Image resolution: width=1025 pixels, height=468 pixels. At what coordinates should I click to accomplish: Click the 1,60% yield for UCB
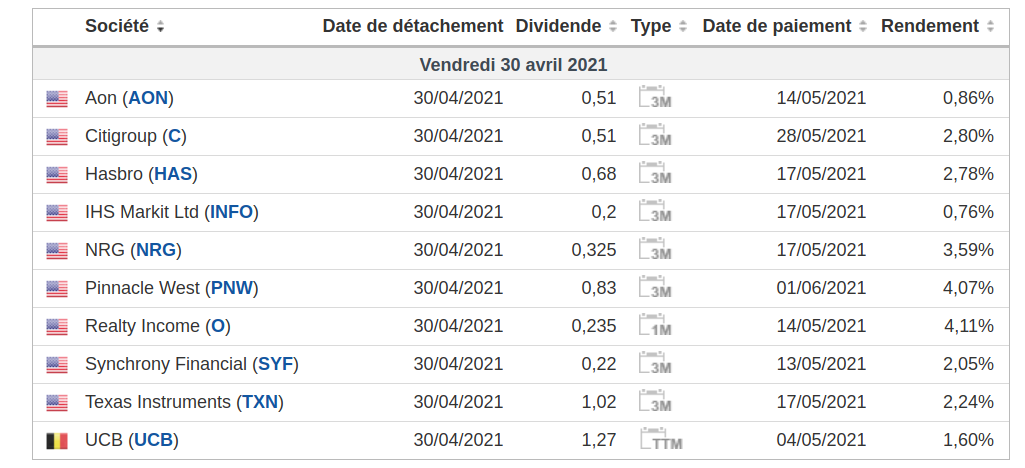pyautogui.click(x=968, y=440)
